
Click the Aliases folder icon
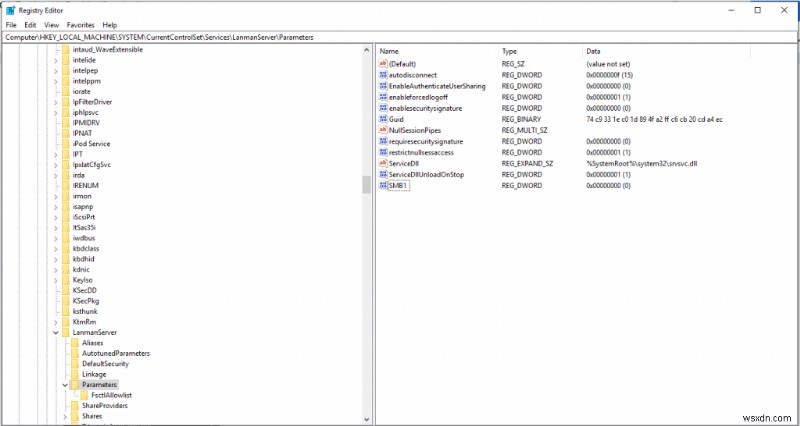click(x=74, y=343)
